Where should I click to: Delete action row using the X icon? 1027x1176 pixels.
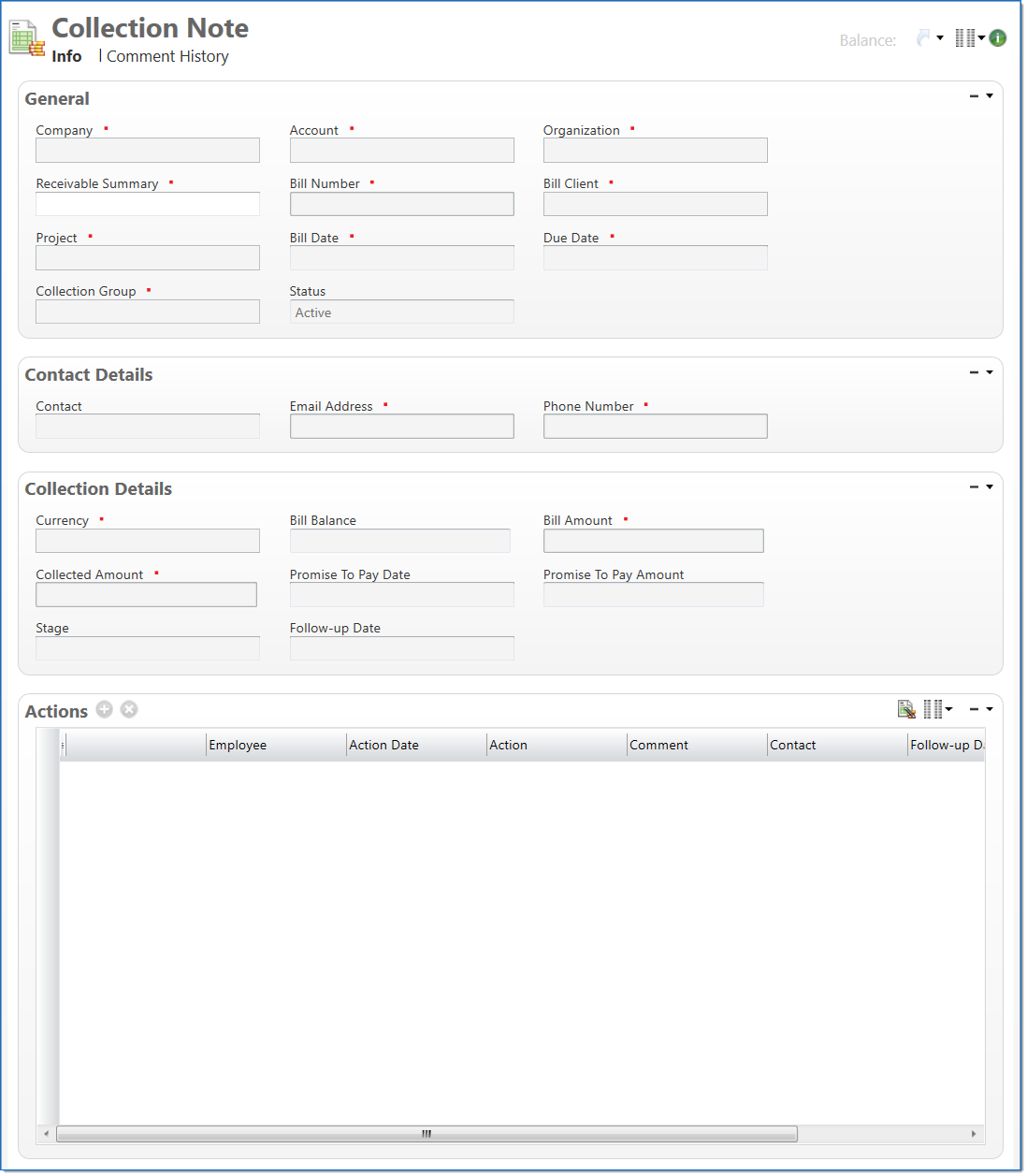point(129,710)
